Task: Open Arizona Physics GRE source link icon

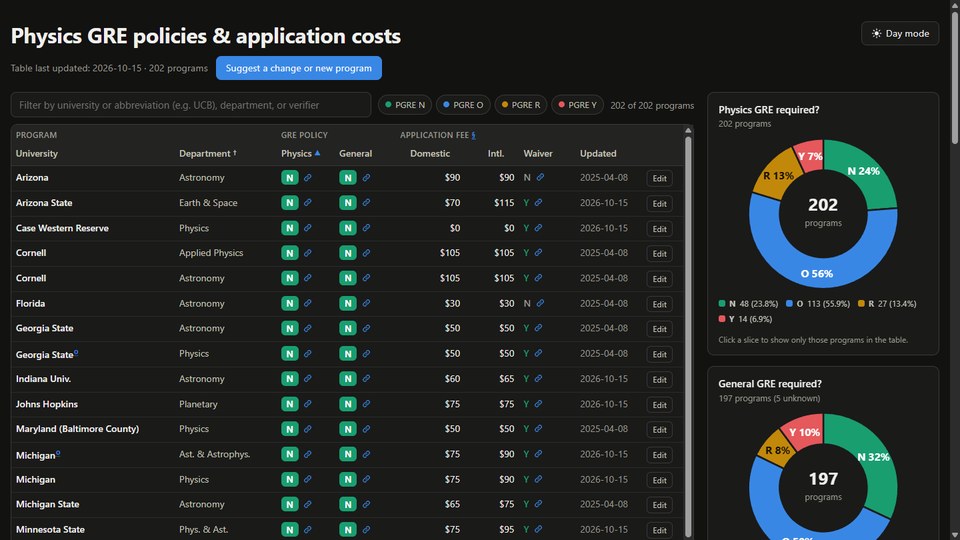Action: pos(307,178)
